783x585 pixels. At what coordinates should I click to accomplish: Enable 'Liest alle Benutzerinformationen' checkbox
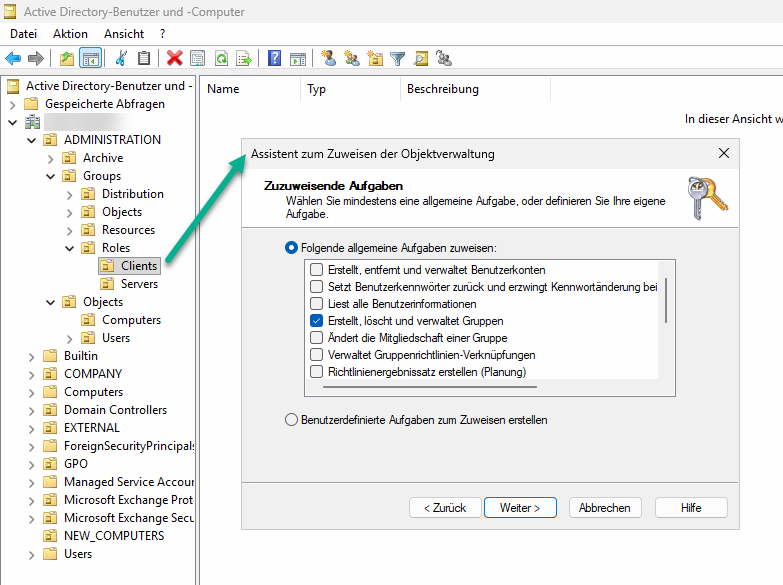pyautogui.click(x=317, y=304)
